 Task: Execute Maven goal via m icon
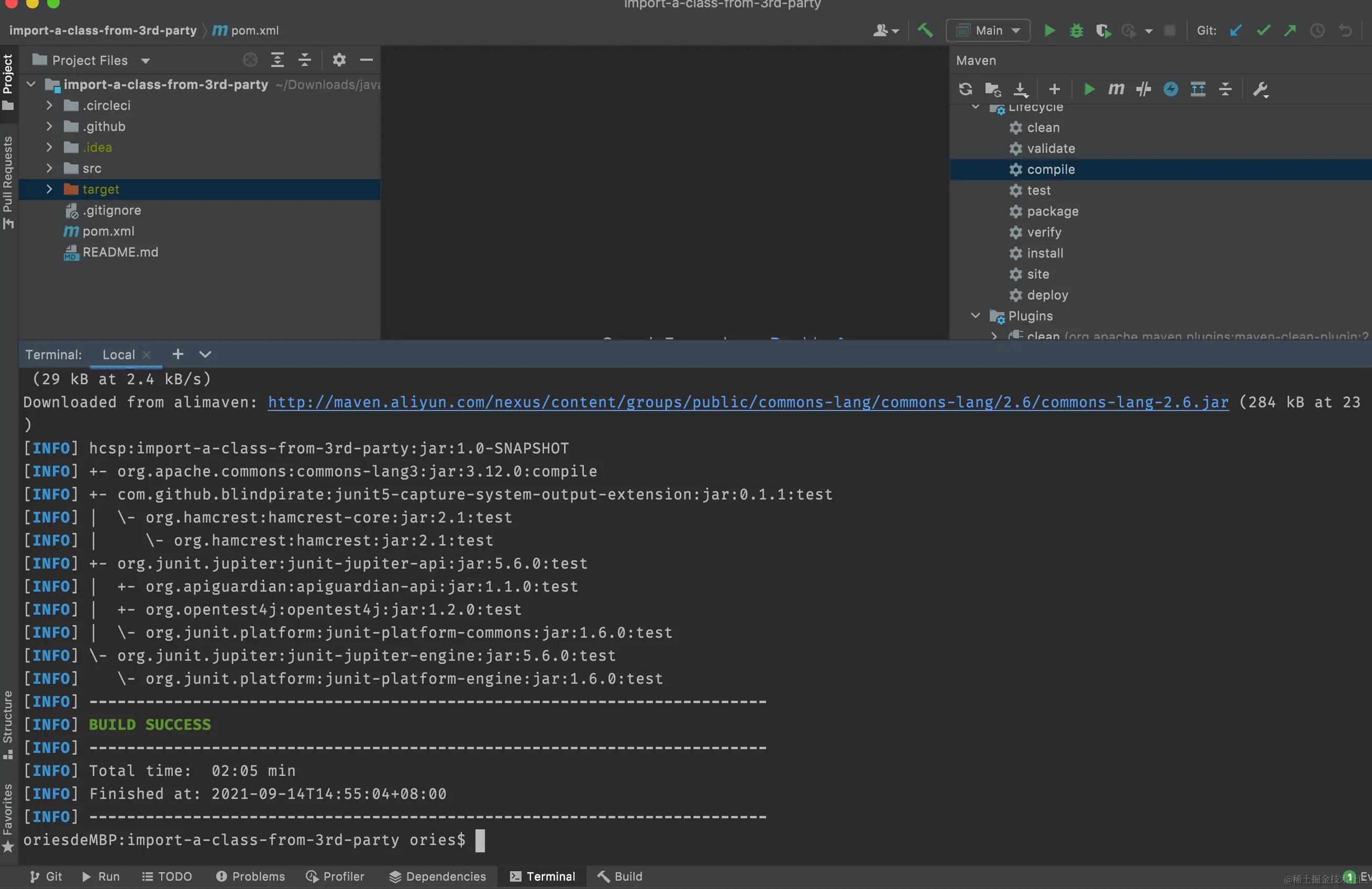pos(1116,90)
